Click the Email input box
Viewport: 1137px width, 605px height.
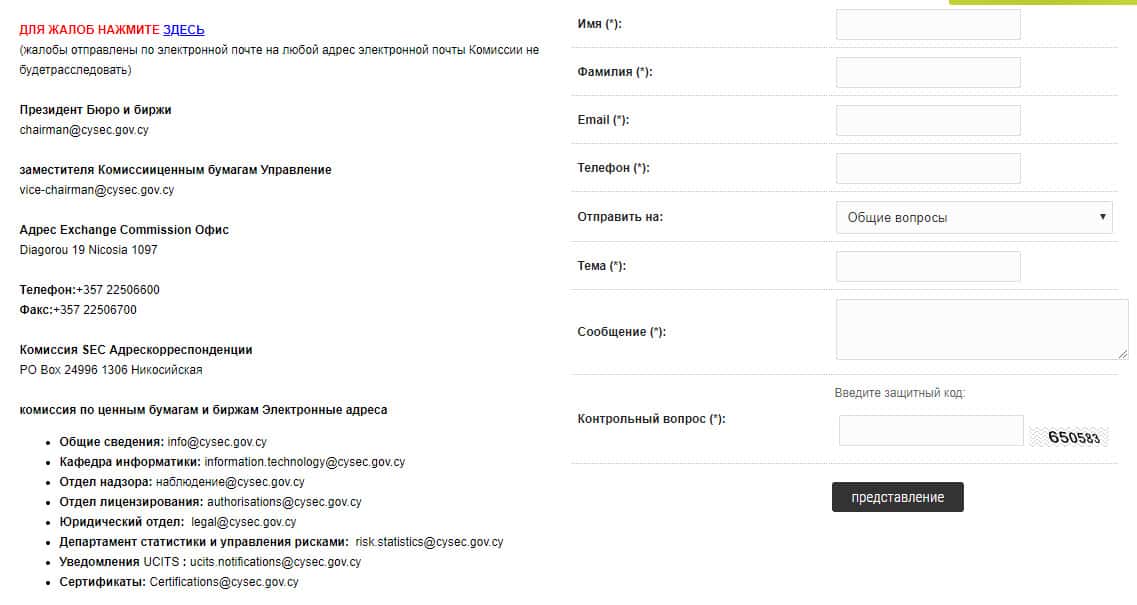click(927, 121)
